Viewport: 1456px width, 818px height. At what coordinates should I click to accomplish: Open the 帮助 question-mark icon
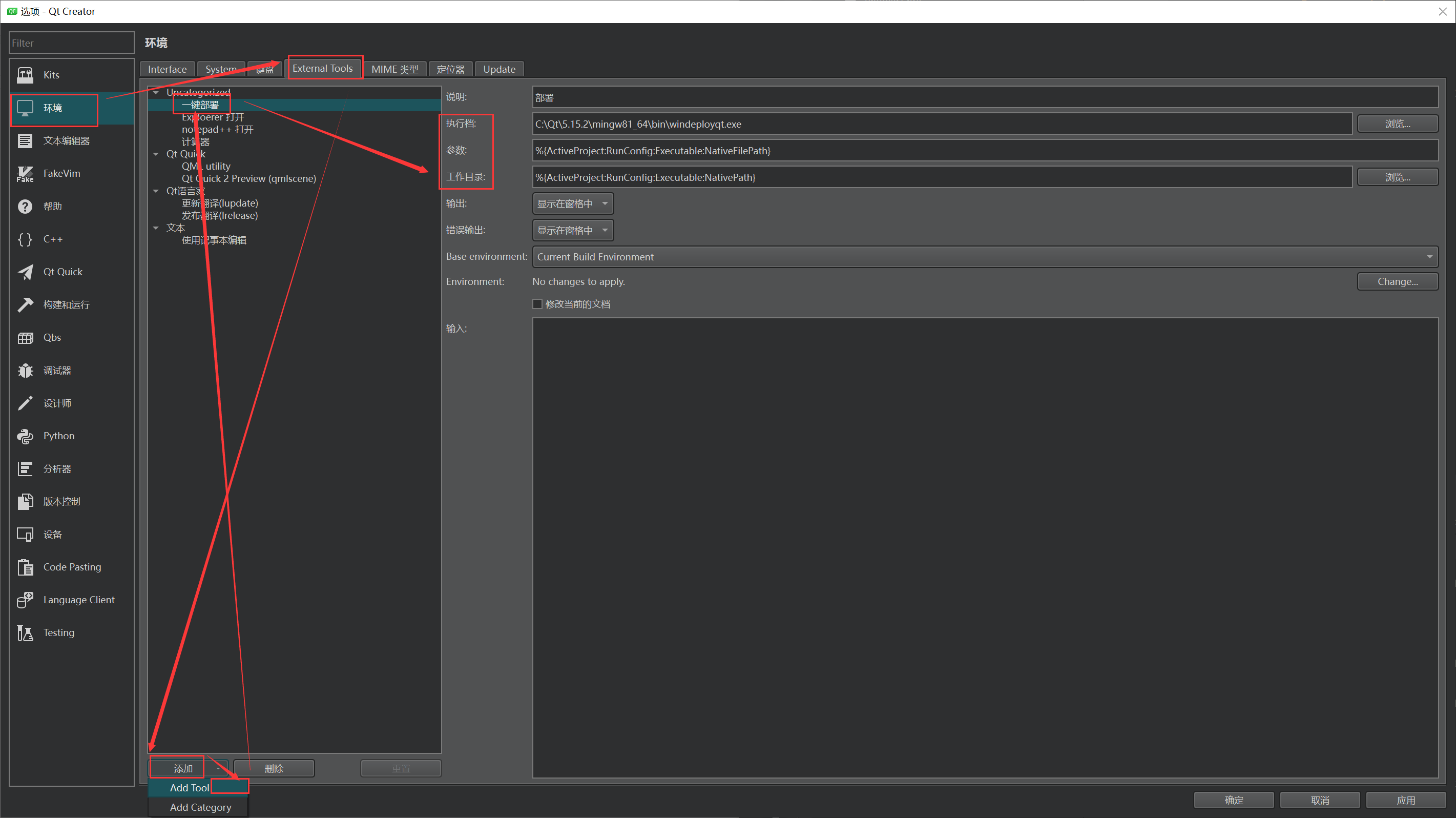[25, 207]
